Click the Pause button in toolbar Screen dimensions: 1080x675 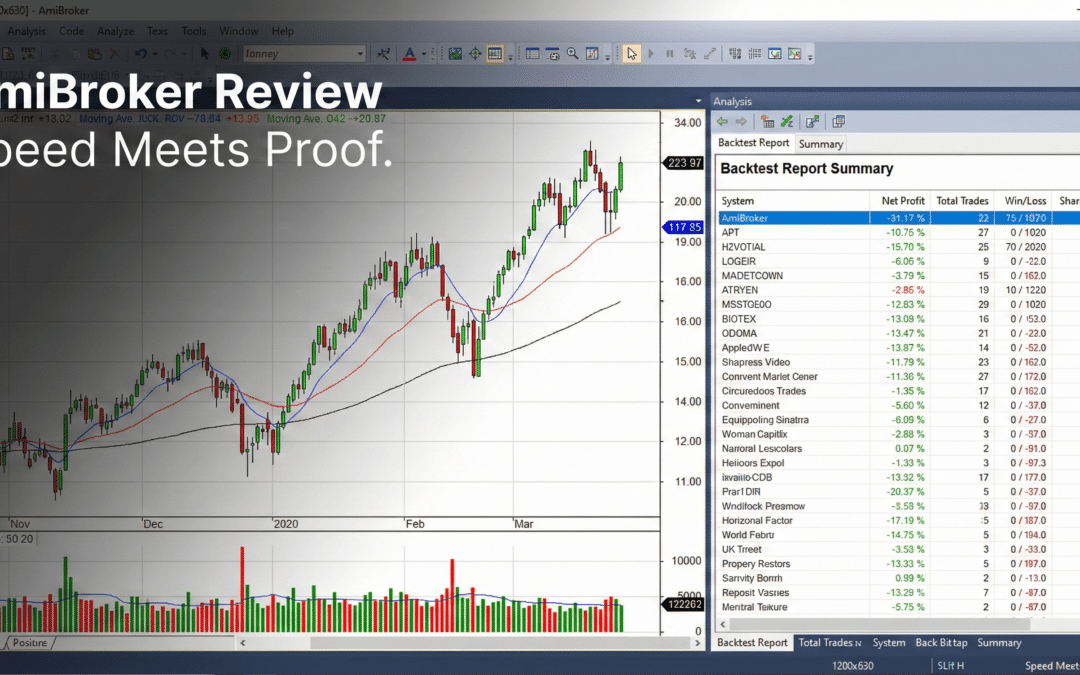coord(669,54)
